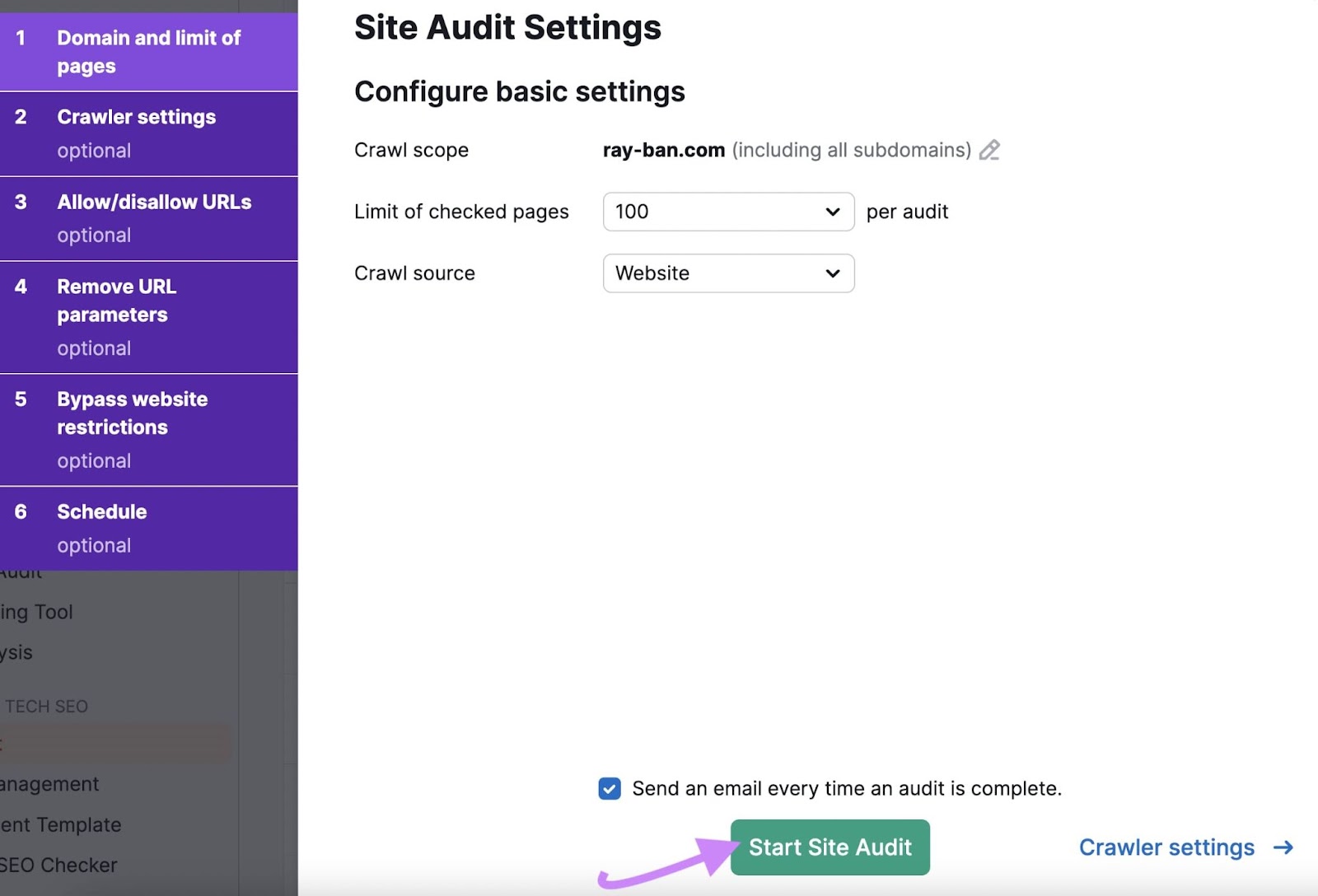
Task: Uncheck email notification for completed audits
Action: pos(610,788)
